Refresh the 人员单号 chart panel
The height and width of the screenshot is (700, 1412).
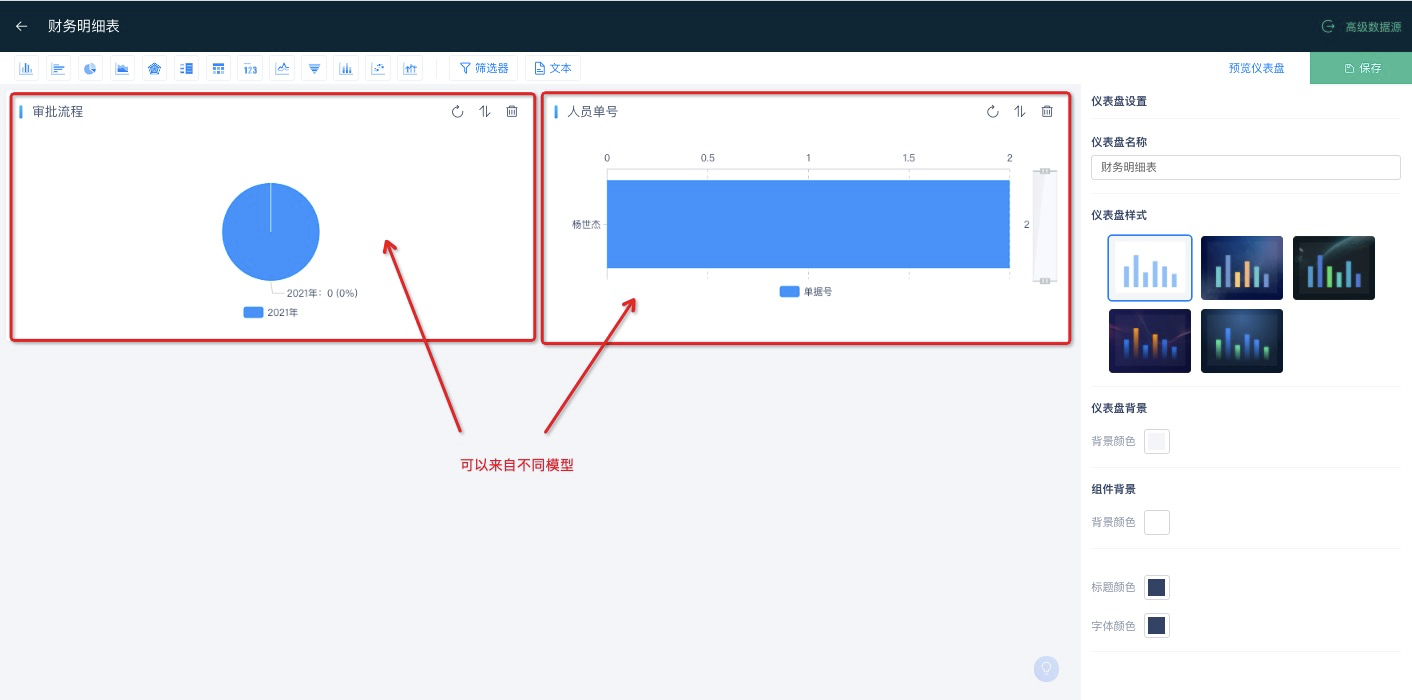(x=992, y=112)
